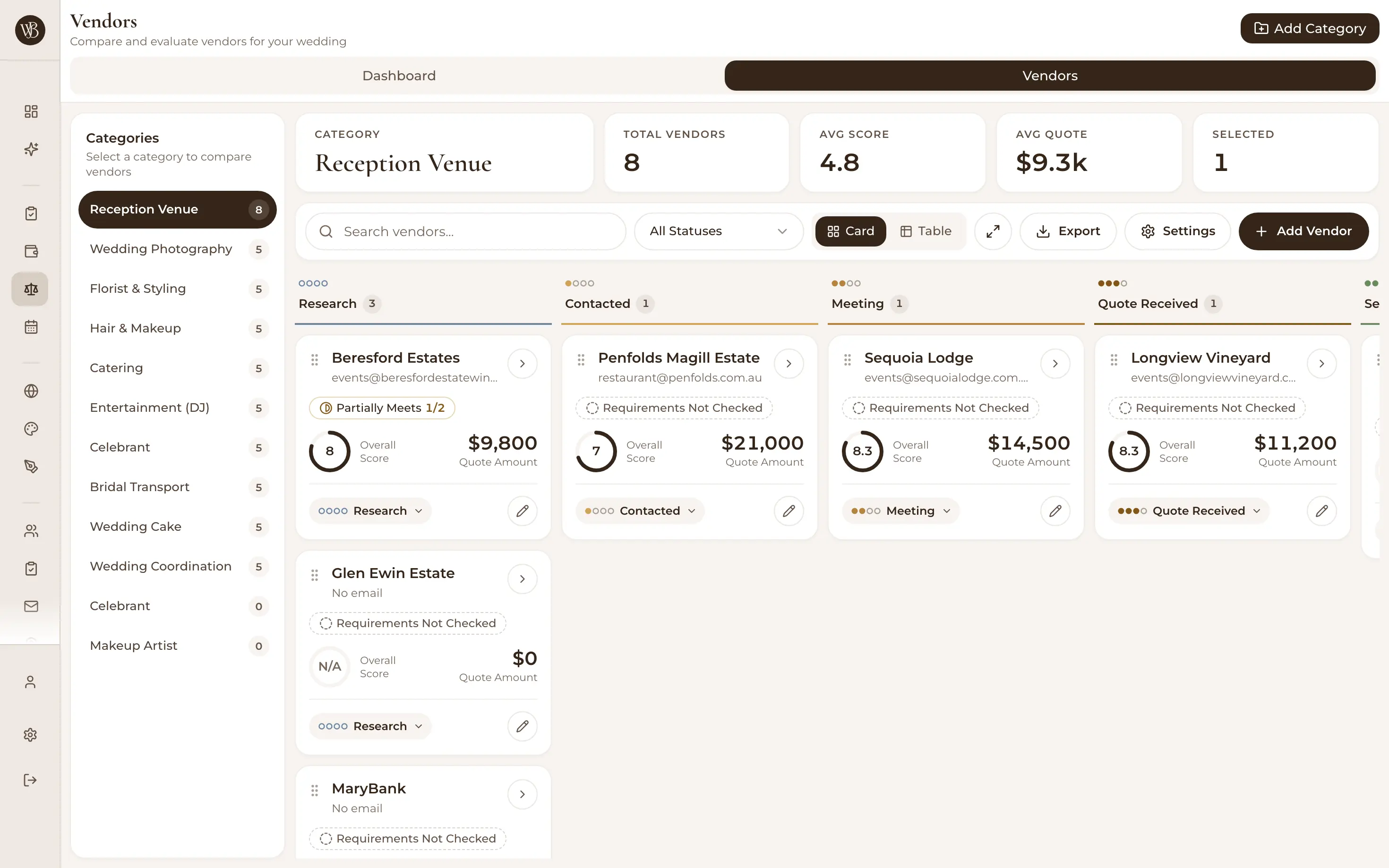1389x868 pixels.
Task: Edit Beresford Estates with pencil icon
Action: 522,511
